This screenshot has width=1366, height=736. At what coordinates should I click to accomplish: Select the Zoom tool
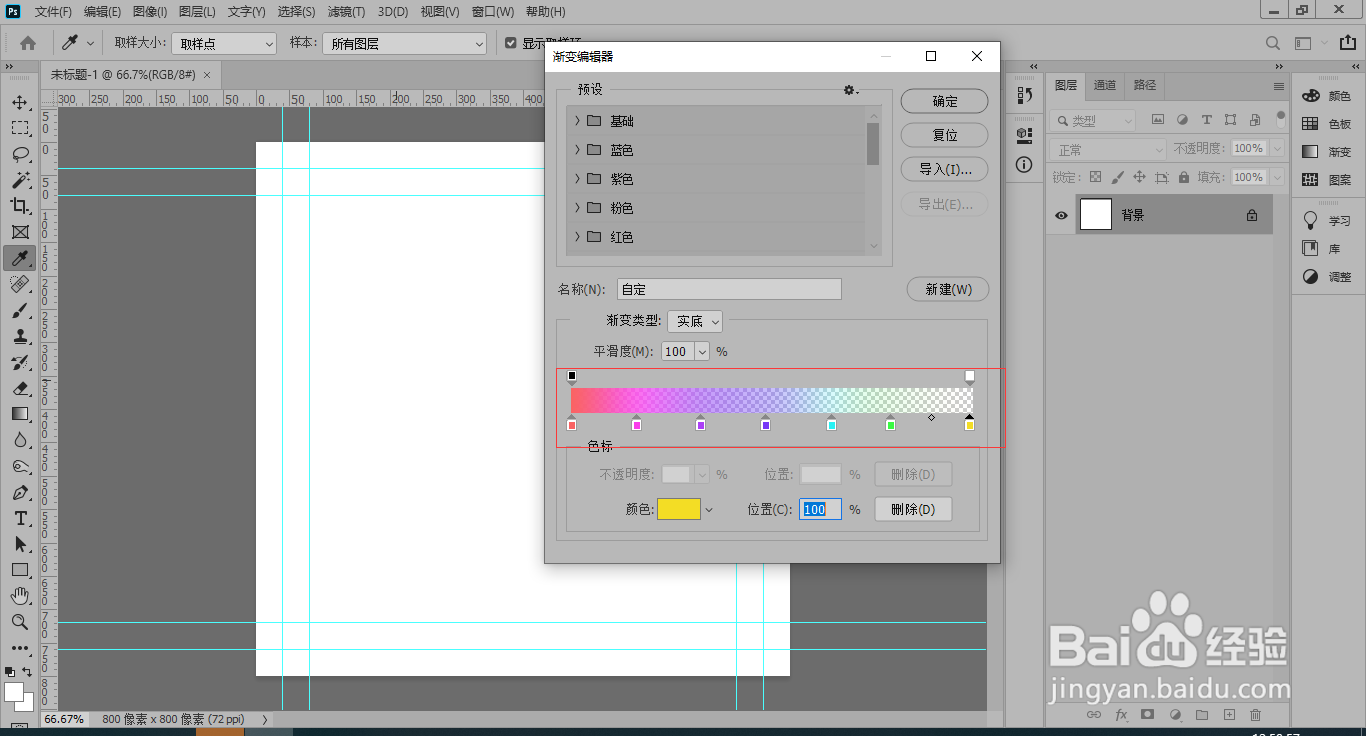(20, 622)
